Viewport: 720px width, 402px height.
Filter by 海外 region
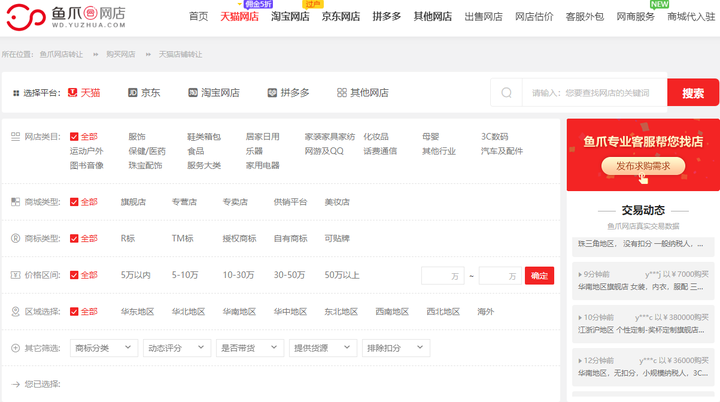coord(486,311)
